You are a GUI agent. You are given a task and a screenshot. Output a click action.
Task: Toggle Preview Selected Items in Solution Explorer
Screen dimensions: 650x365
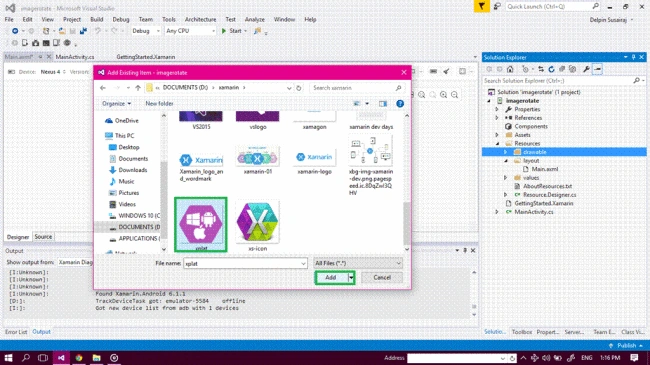point(597,69)
